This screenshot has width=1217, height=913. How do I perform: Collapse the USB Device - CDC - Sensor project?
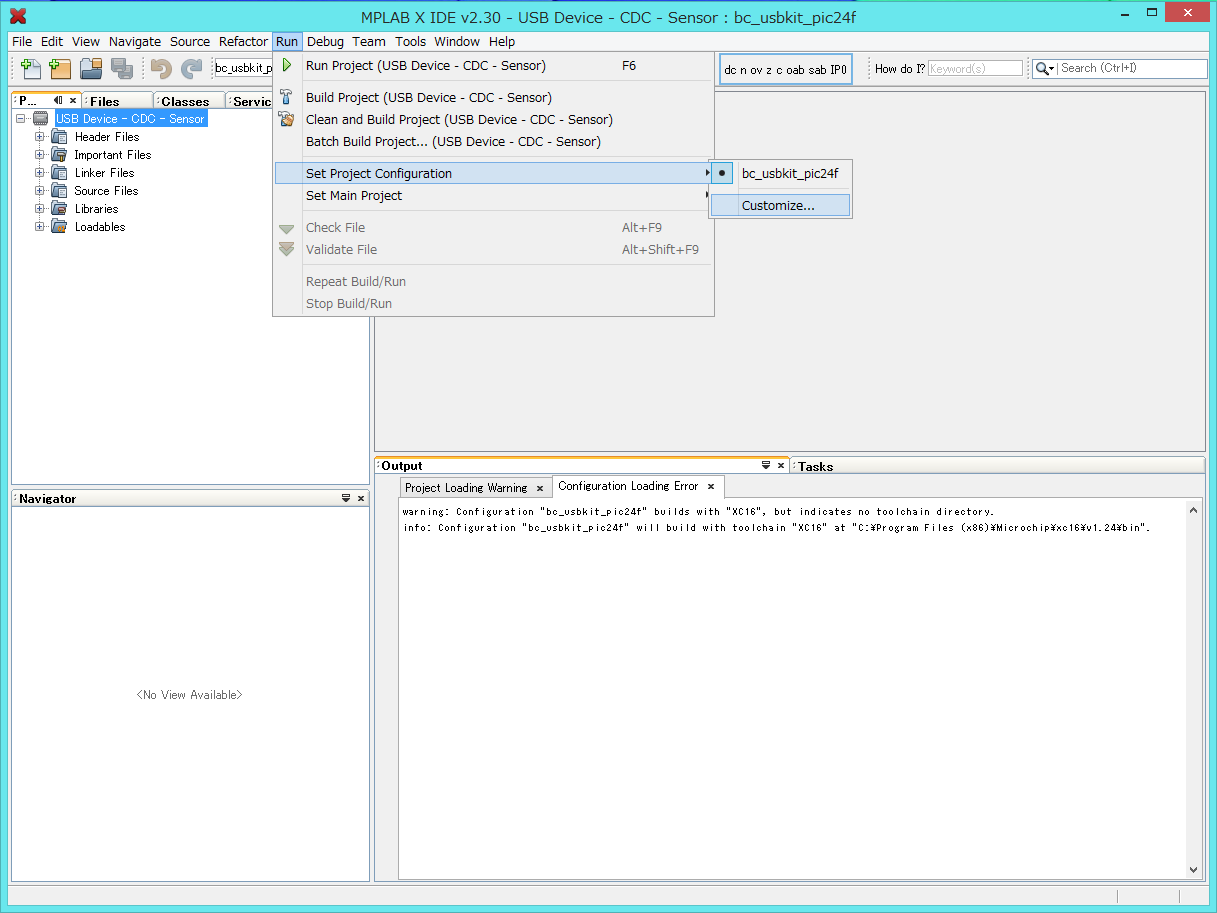click(x=21, y=119)
